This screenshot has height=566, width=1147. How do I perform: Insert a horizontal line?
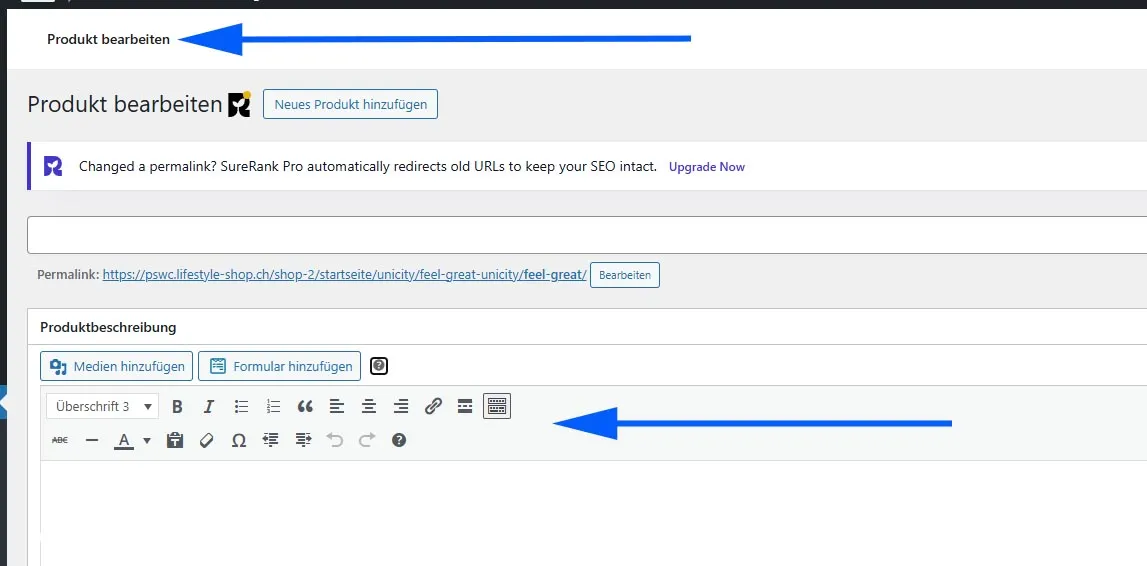pos(91,440)
